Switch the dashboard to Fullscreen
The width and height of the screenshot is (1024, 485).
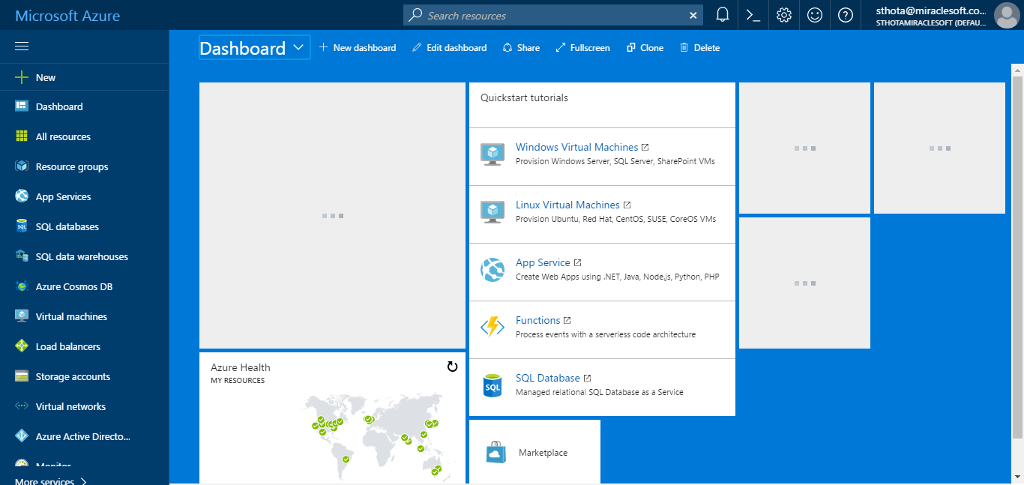[x=583, y=48]
